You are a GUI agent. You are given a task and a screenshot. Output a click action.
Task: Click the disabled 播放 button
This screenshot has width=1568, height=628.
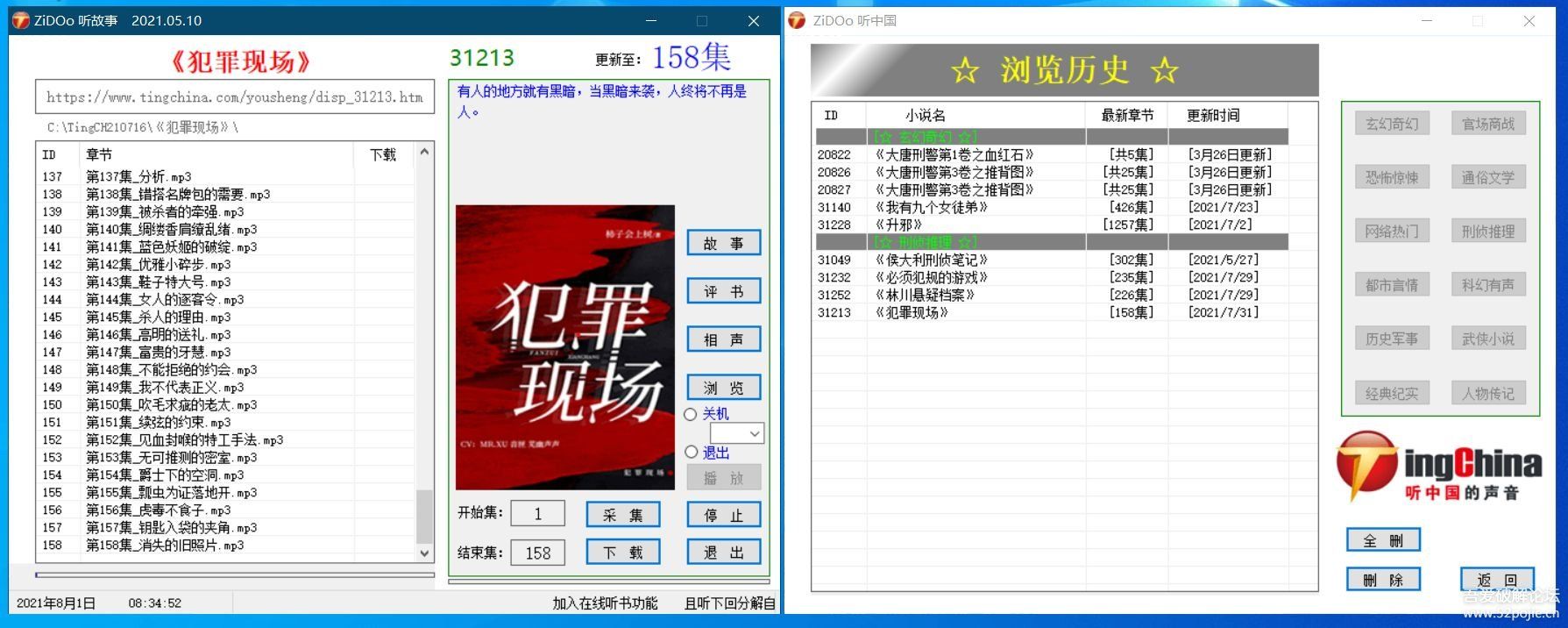pyautogui.click(x=724, y=478)
